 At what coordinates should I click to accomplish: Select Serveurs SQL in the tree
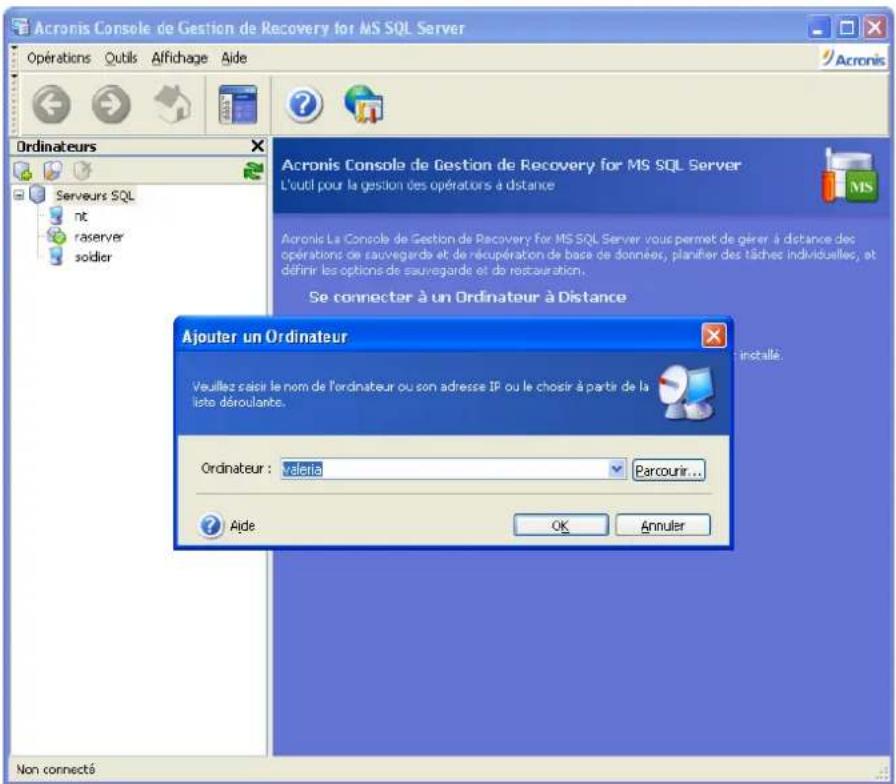[x=95, y=195]
